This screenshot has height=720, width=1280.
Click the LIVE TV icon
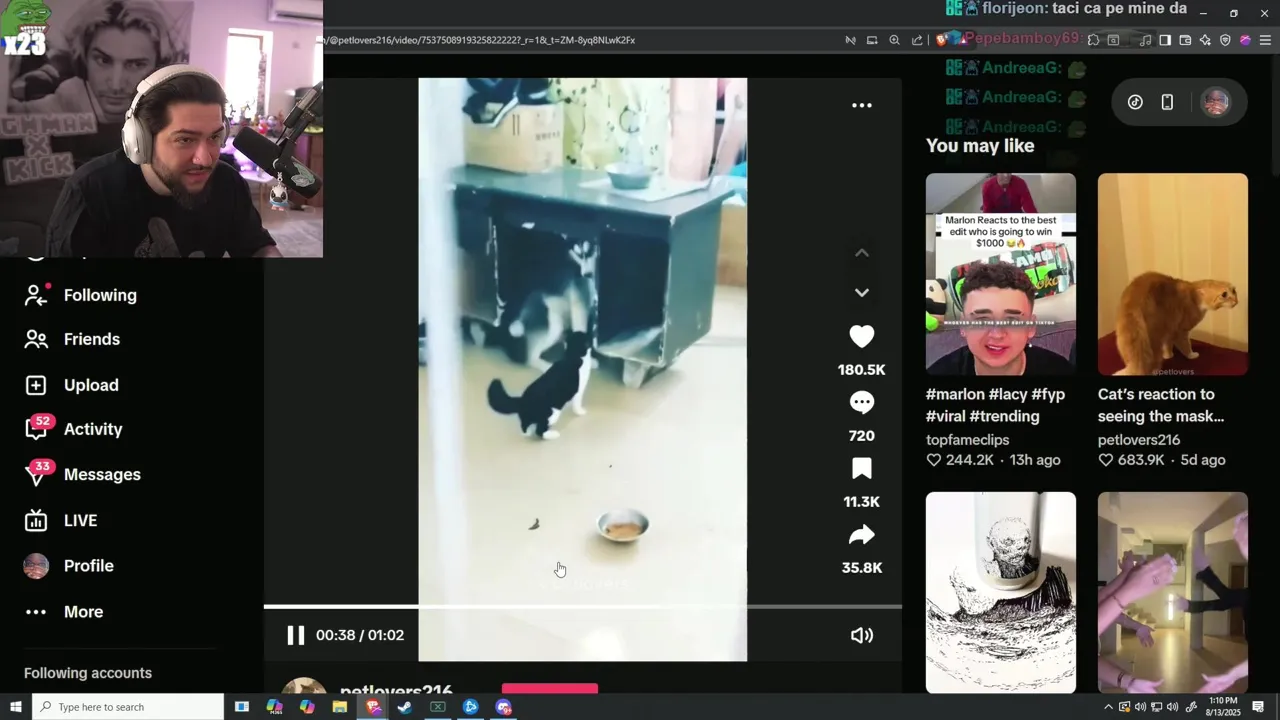[36, 520]
